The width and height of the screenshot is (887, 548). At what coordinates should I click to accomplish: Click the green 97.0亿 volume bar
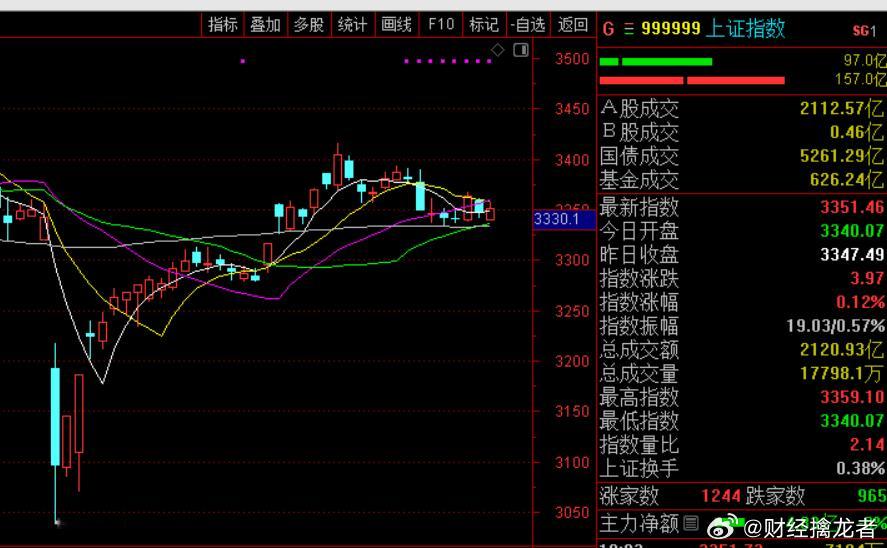click(656, 62)
